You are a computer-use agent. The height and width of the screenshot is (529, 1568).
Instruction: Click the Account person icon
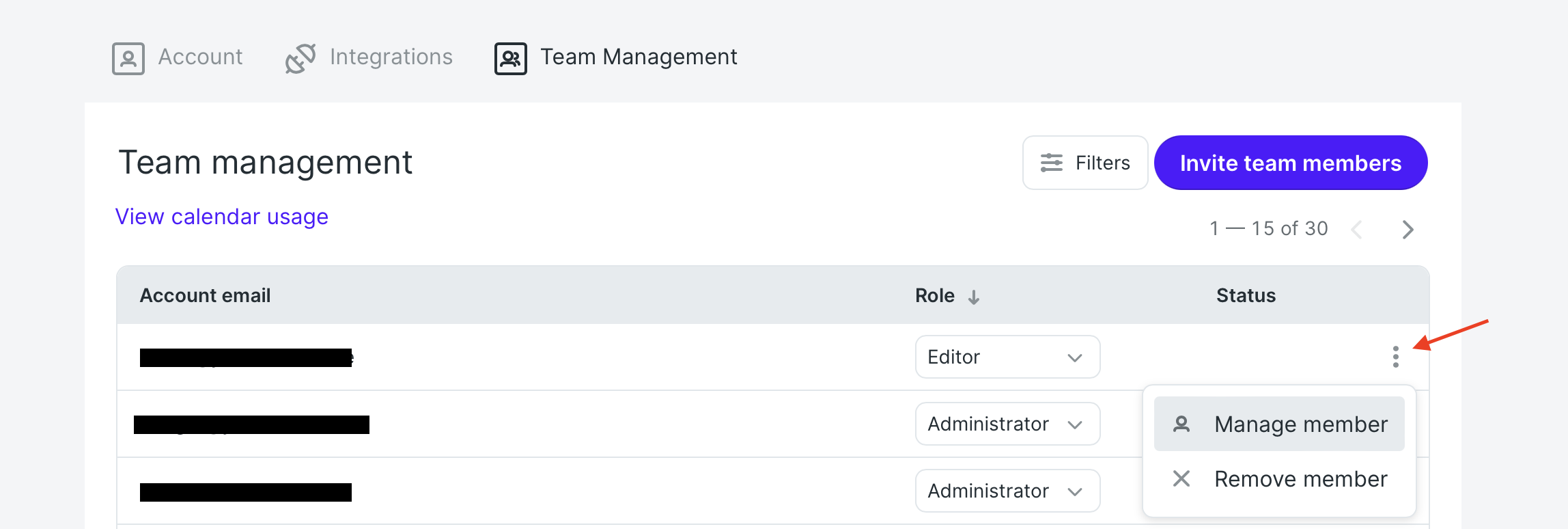[128, 58]
